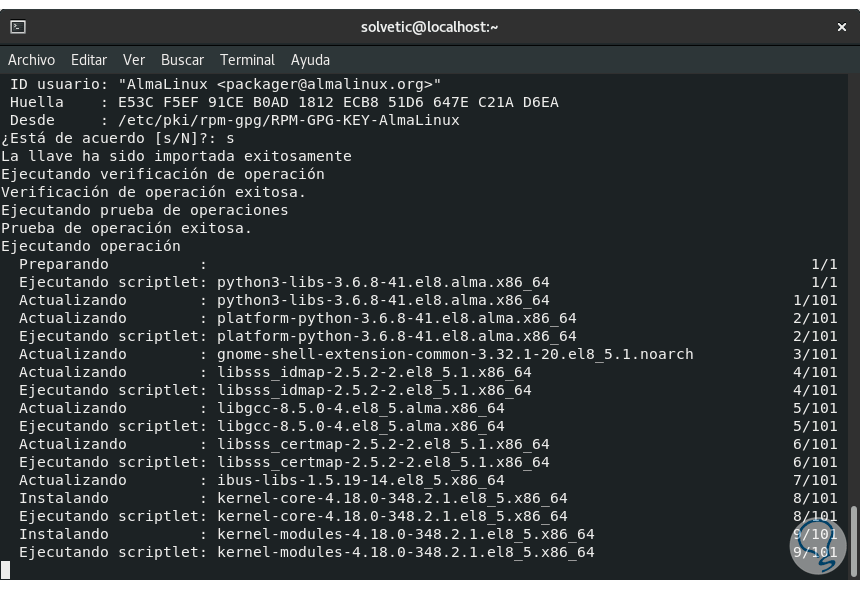Click the 'La llave ha sido importada' message
860x589 pixels.
click(x=176, y=156)
